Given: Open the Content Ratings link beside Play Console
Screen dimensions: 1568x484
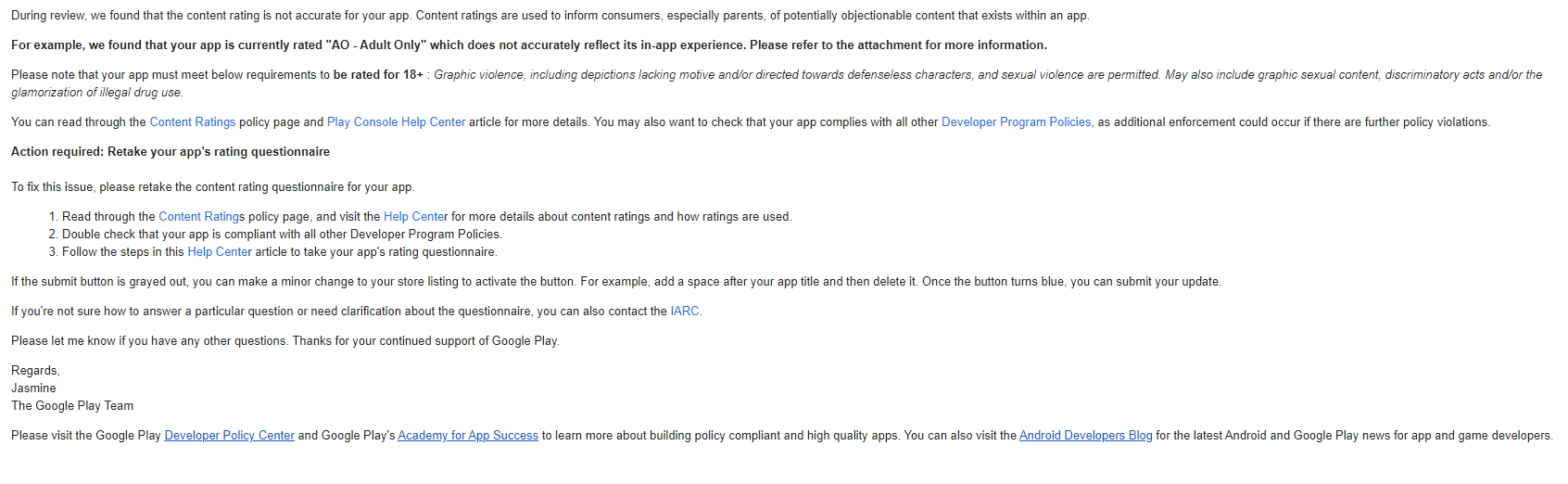Looking at the screenshot, I should point(192,121).
